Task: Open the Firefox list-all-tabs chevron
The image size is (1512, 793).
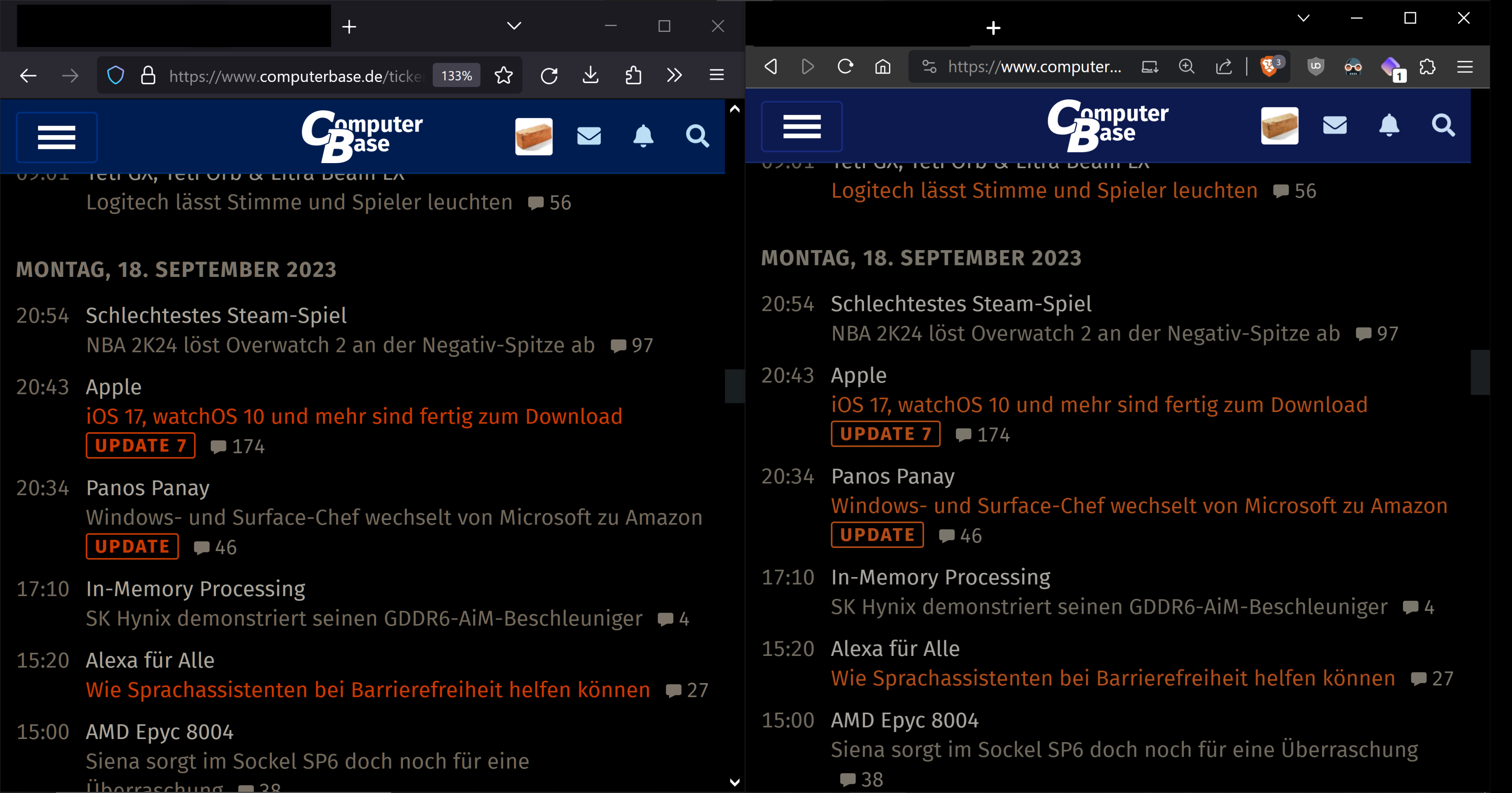Action: coord(513,26)
